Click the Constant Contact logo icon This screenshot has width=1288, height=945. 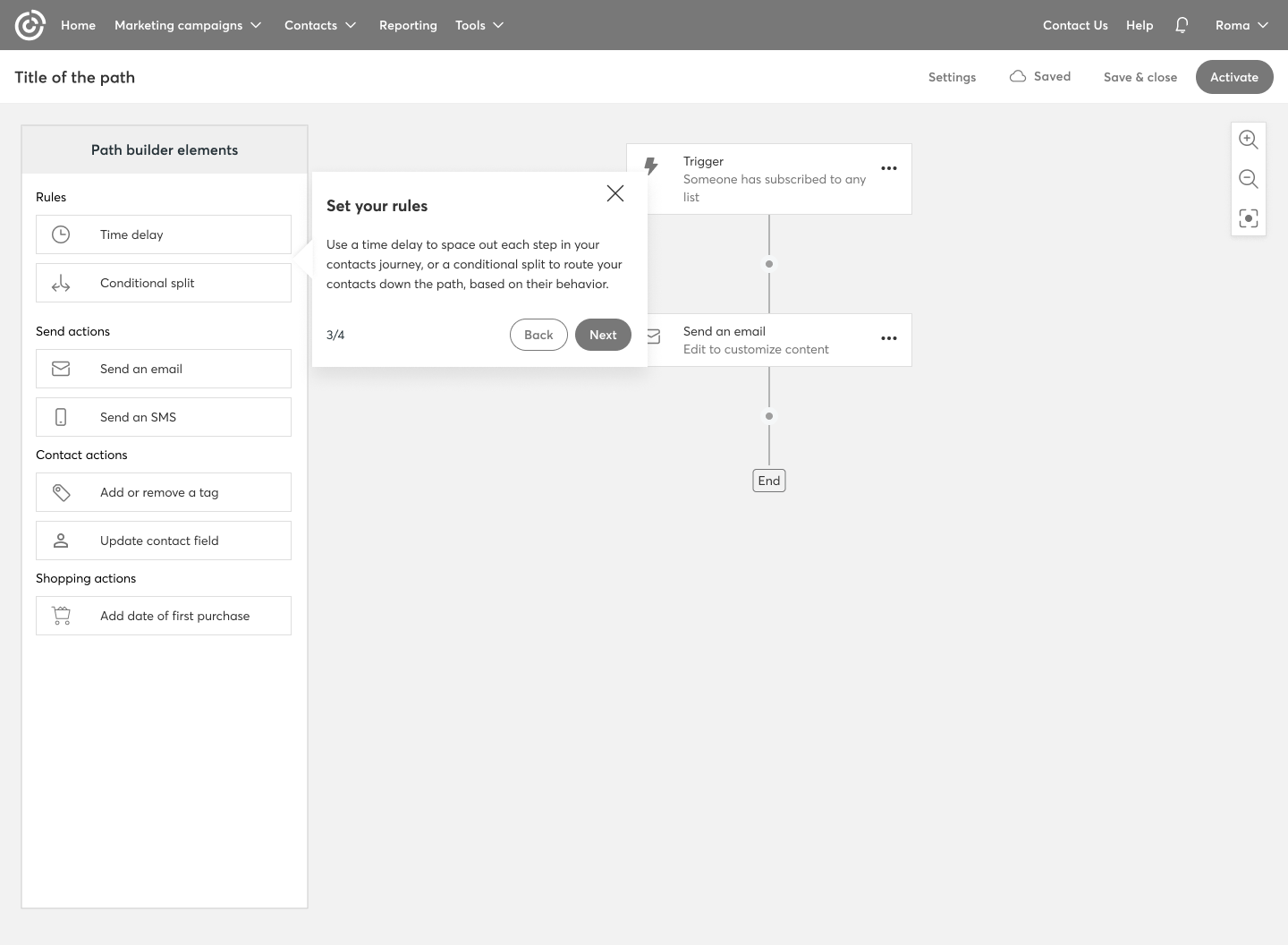[30, 25]
